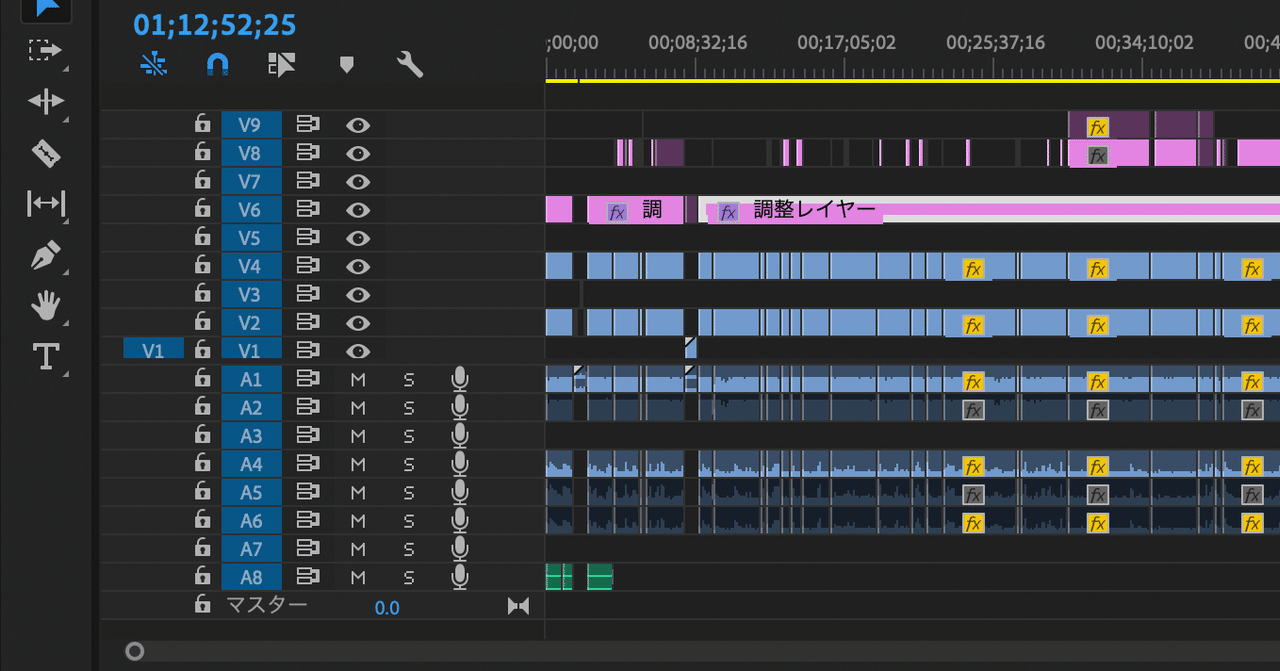This screenshot has width=1280, height=671.
Task: Solo track A8
Action: click(x=408, y=577)
